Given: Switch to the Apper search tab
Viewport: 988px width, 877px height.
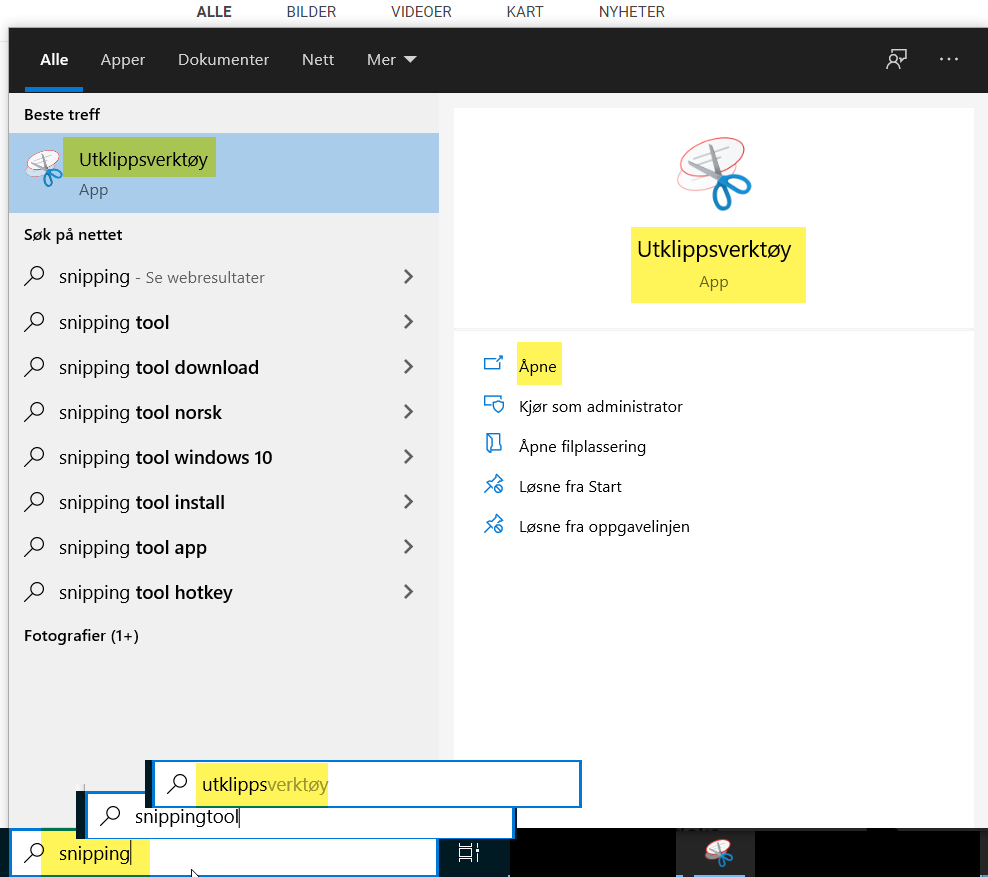Looking at the screenshot, I should [123, 59].
